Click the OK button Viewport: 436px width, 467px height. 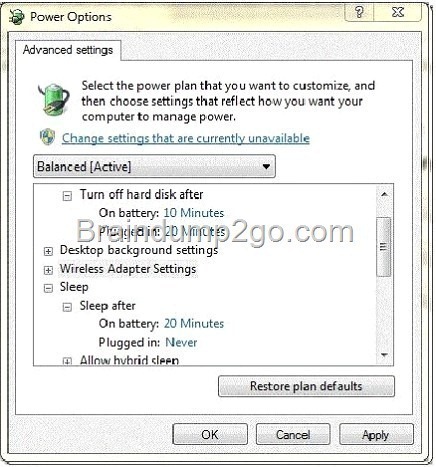tap(210, 434)
